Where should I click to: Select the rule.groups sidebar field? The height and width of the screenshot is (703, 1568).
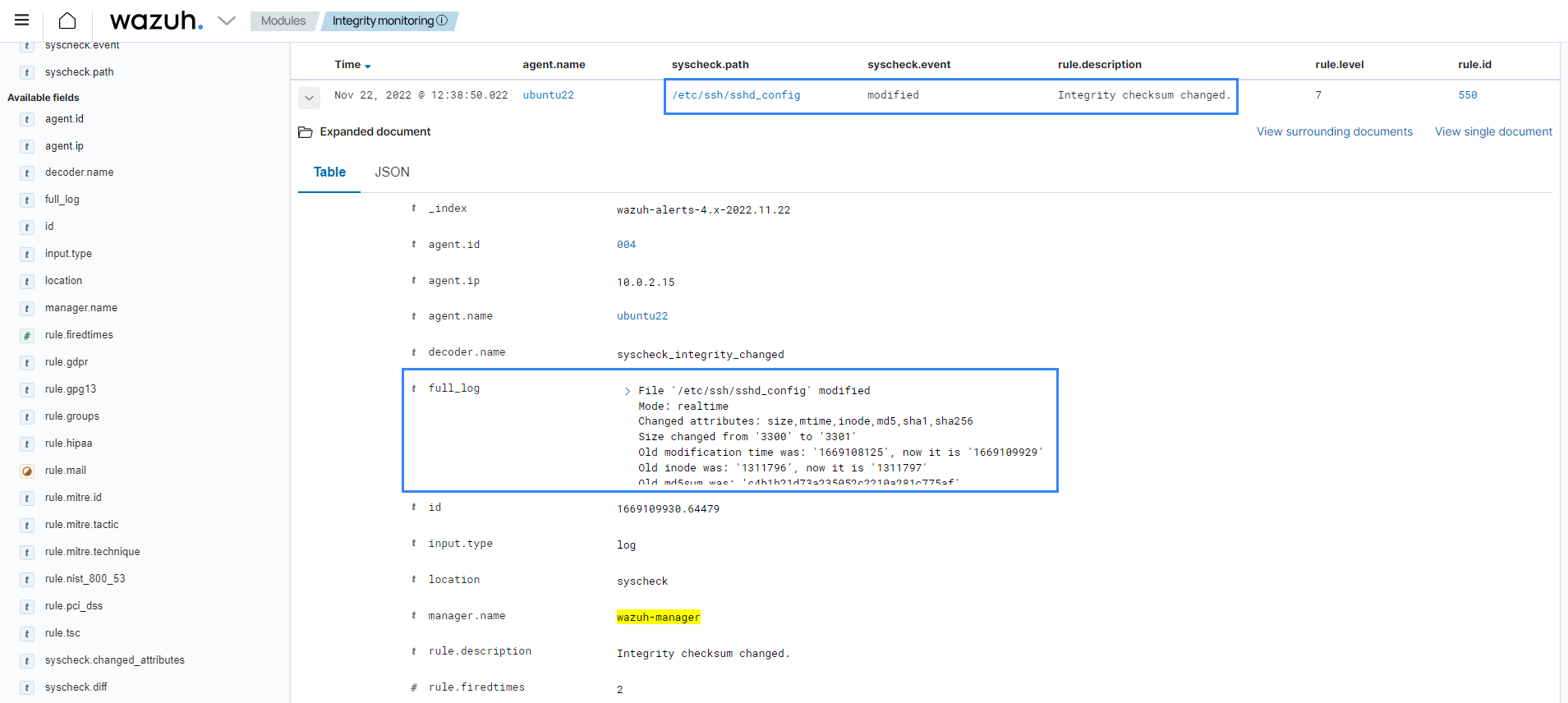click(72, 416)
